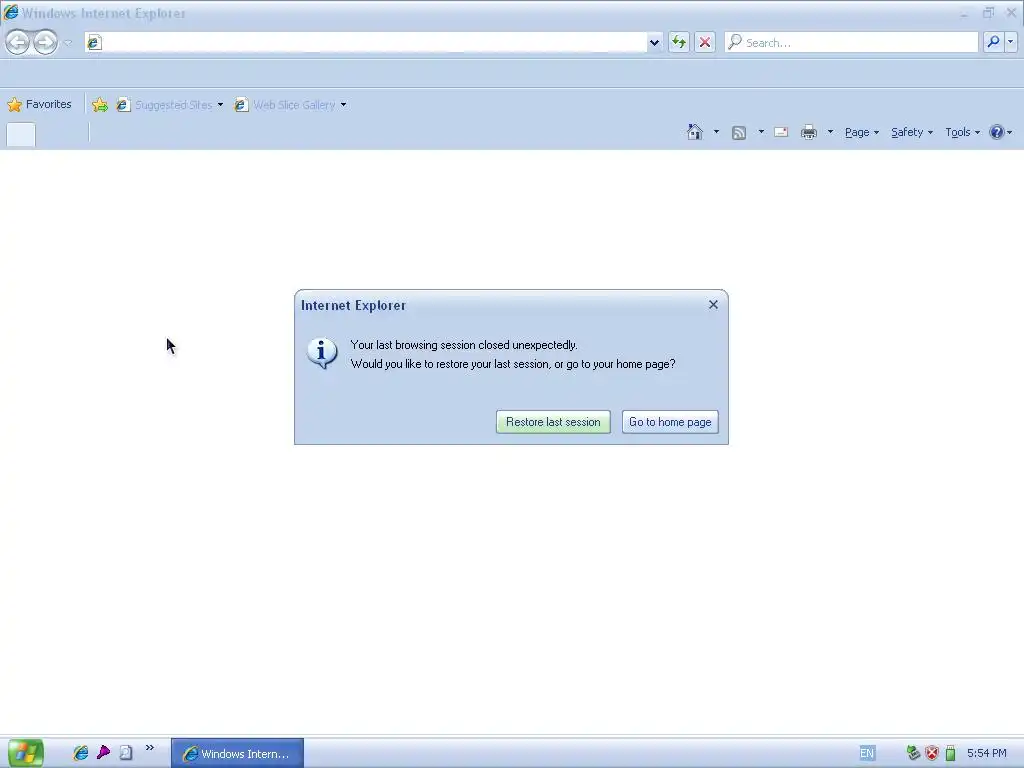Screen dimensions: 1024x768
Task: Minimize the Internet Explorer window
Action: click(x=964, y=13)
